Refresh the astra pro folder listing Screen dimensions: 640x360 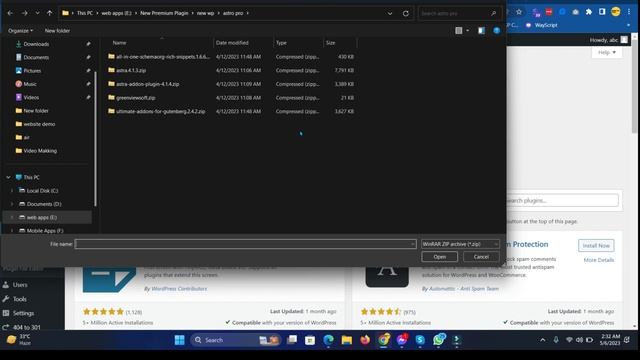(x=406, y=13)
